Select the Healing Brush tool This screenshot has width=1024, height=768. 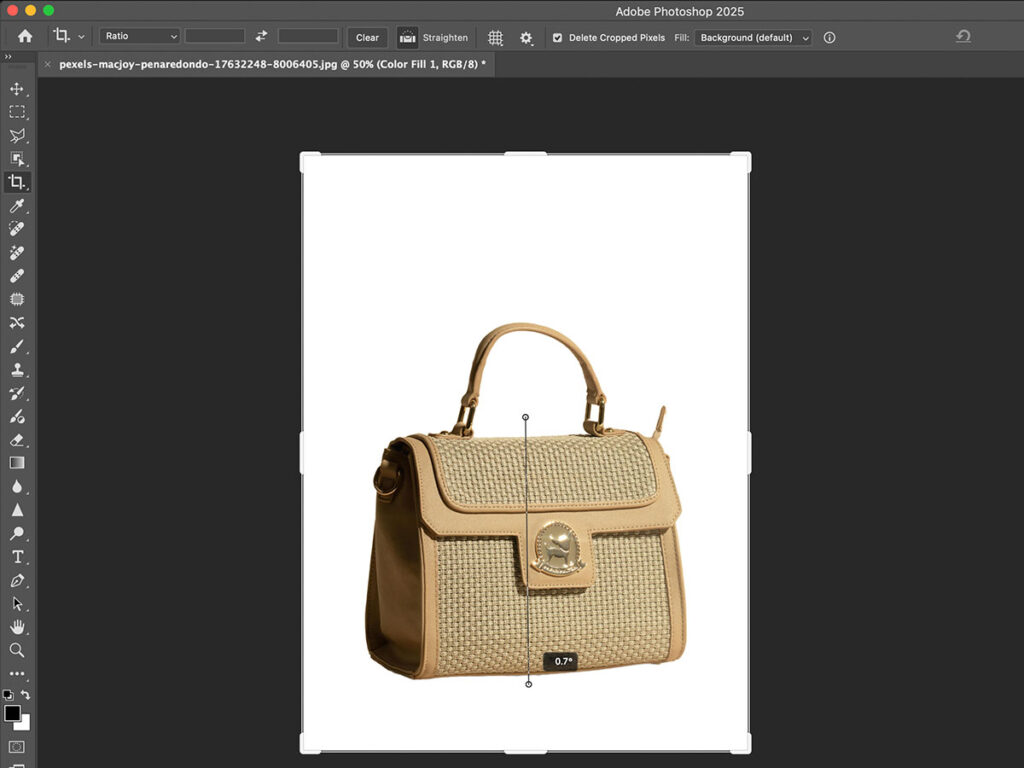[17, 276]
